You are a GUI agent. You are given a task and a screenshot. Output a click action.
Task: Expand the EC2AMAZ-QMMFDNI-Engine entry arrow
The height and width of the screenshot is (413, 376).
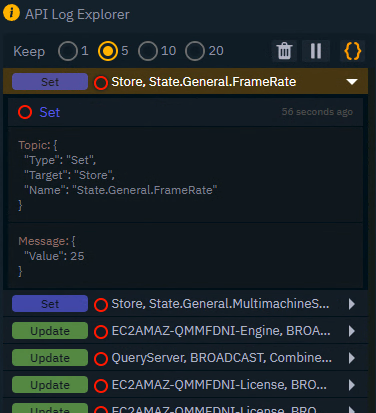351,331
